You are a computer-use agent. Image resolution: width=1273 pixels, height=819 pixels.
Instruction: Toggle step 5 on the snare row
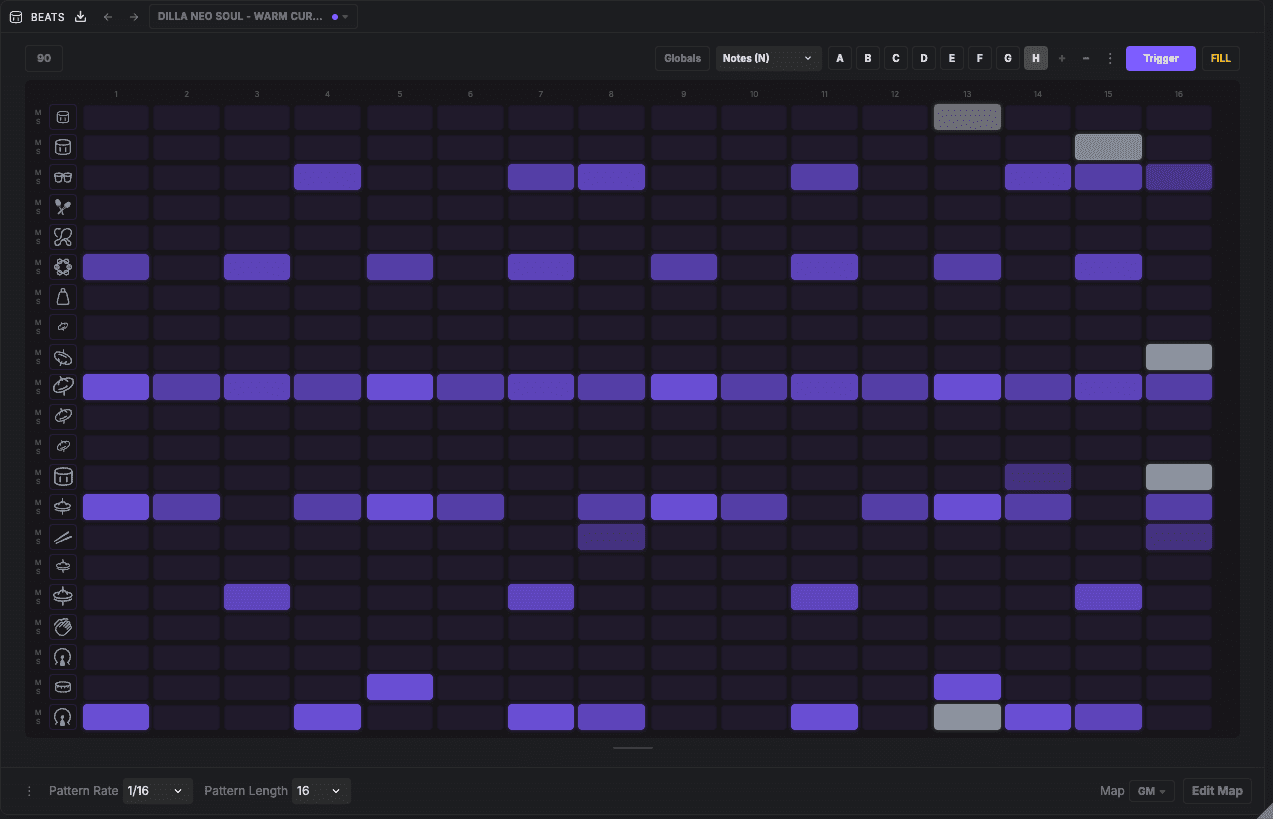pos(400,687)
